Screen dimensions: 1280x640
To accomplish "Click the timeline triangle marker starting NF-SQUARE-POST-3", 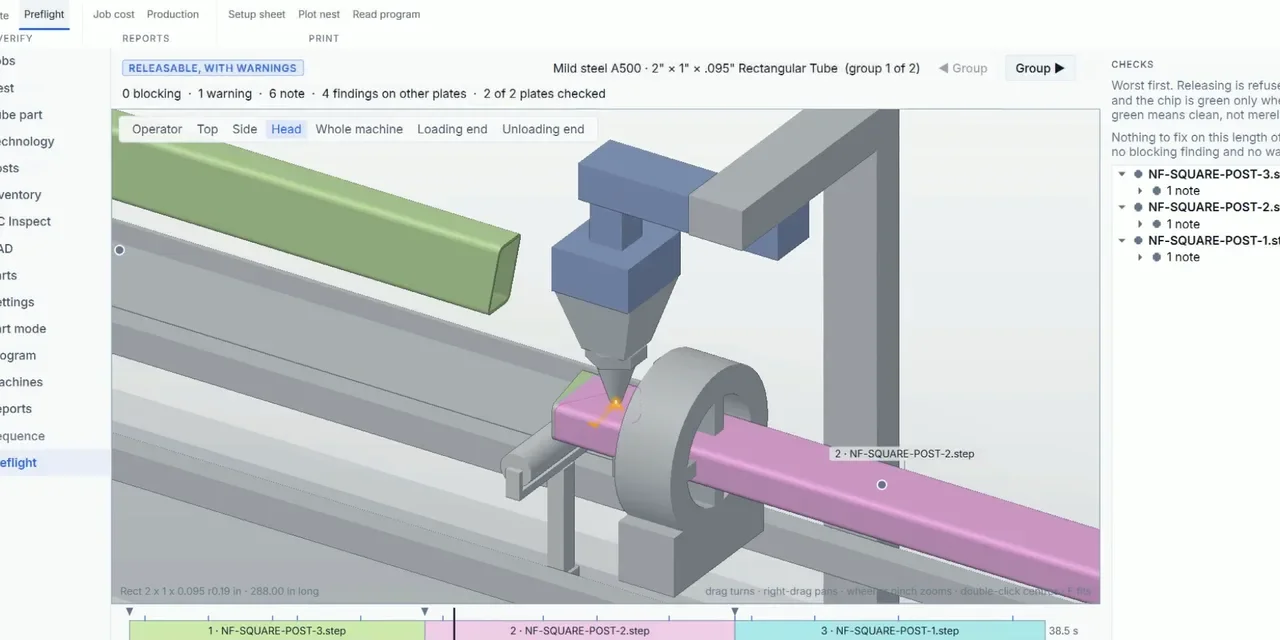I will click(130, 612).
